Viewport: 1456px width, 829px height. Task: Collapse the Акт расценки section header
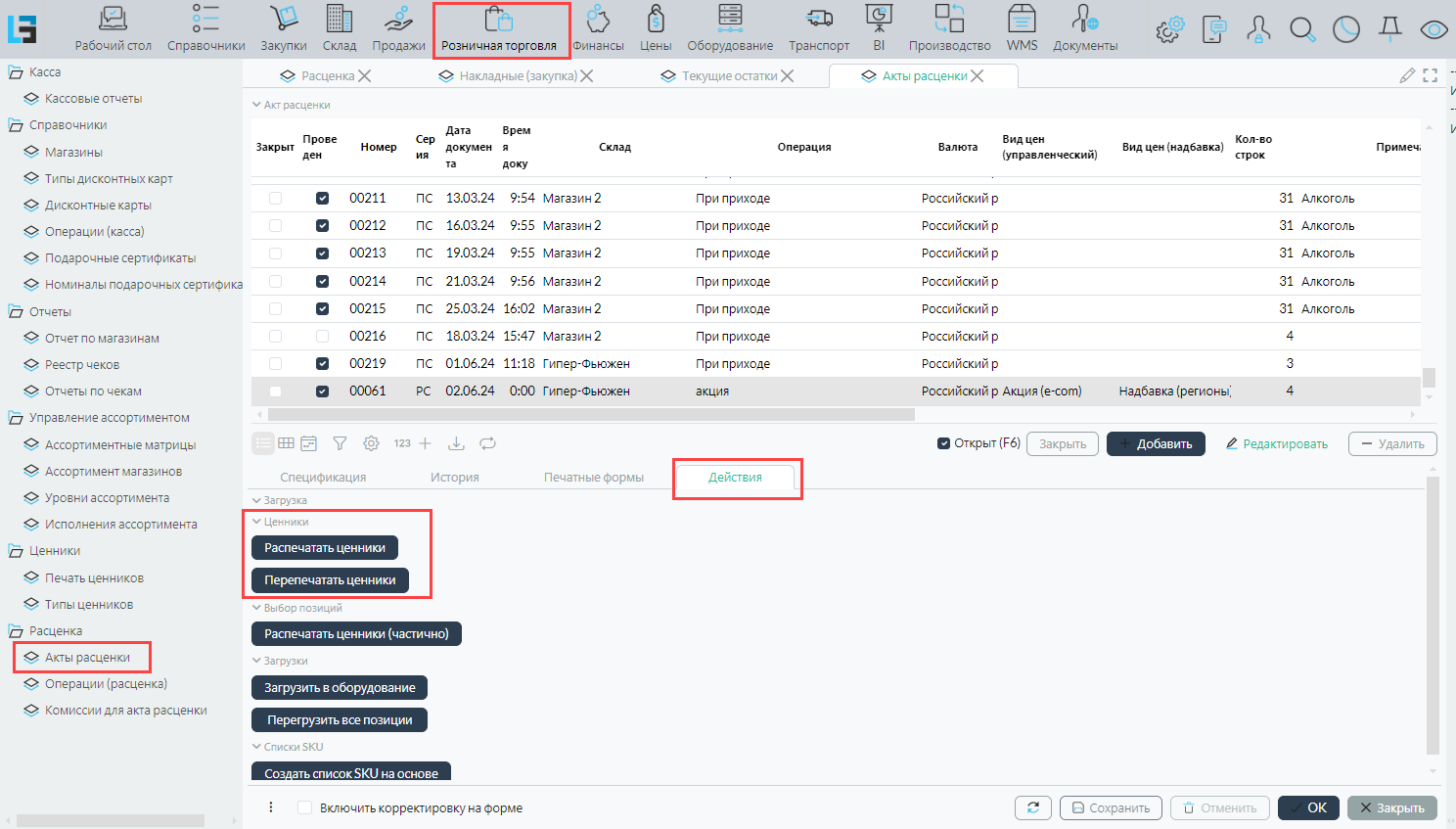coord(256,105)
